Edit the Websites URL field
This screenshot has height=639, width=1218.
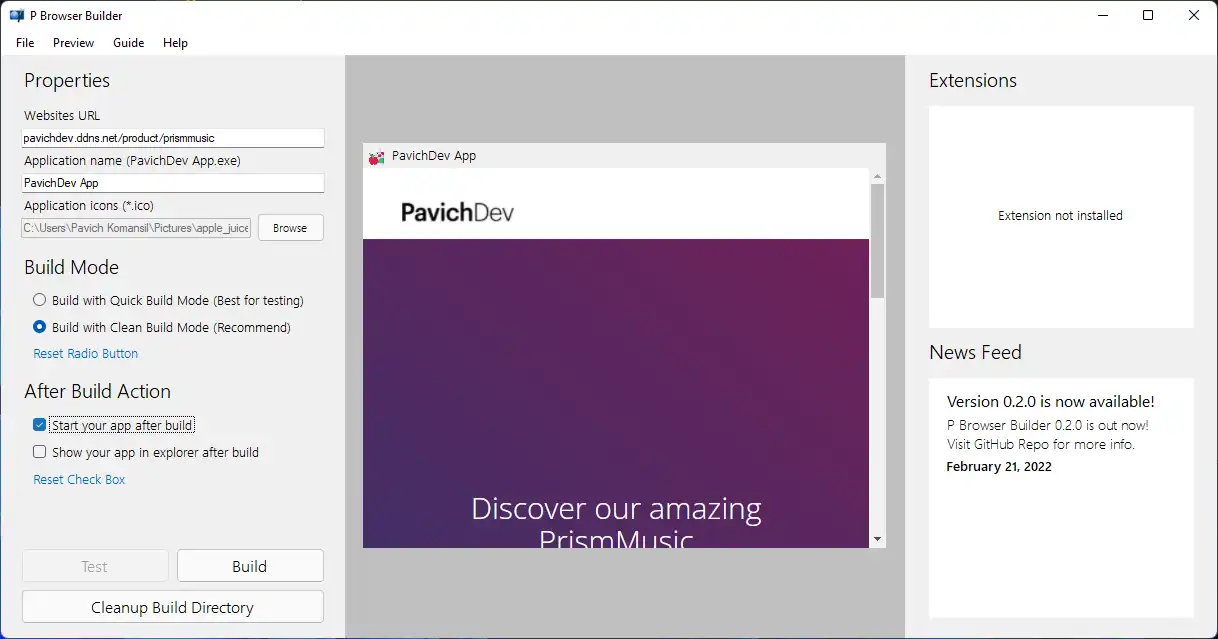coord(173,138)
